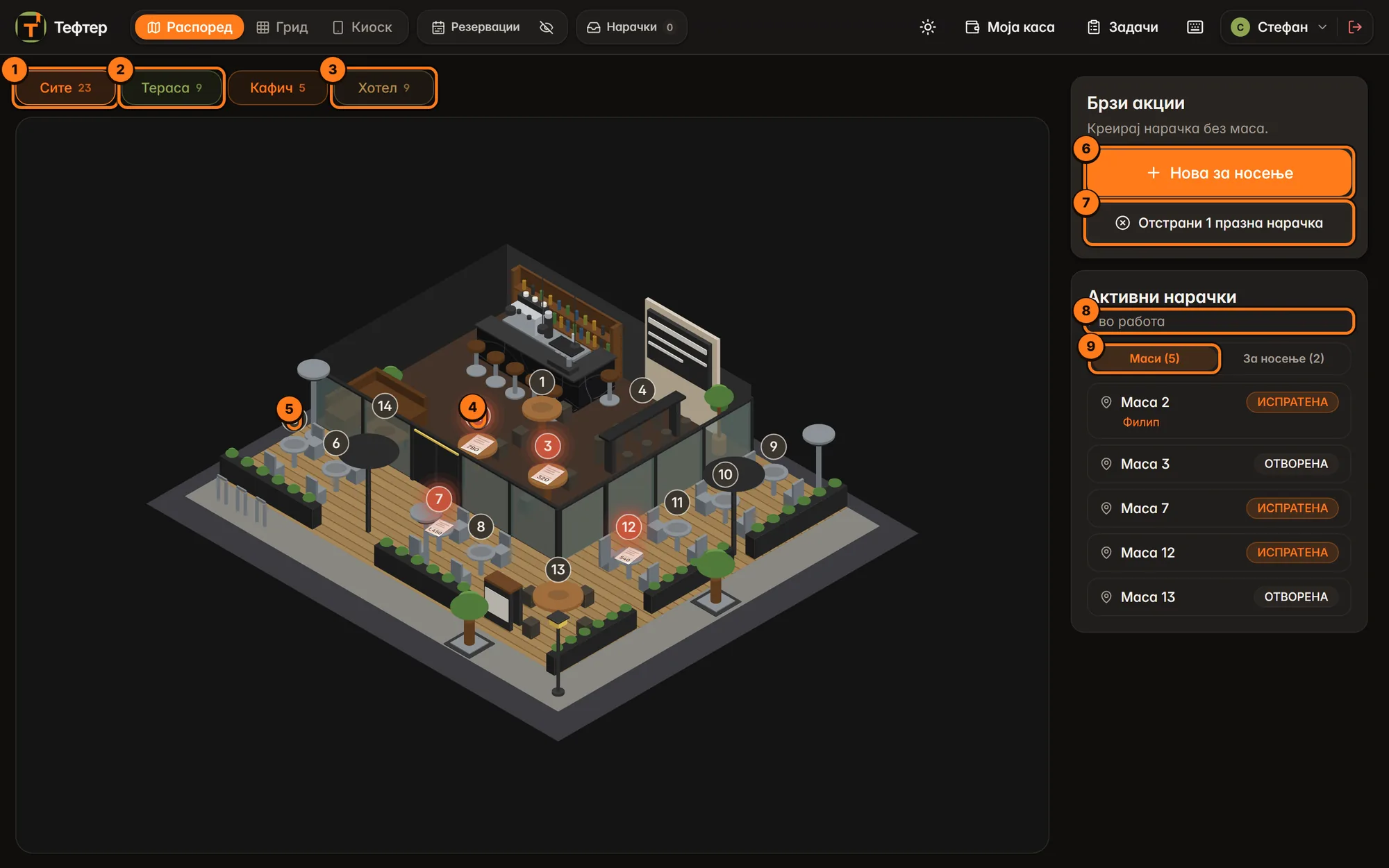Open the Маса 7 order row
Viewport: 1389px width, 868px height.
coord(1219,508)
